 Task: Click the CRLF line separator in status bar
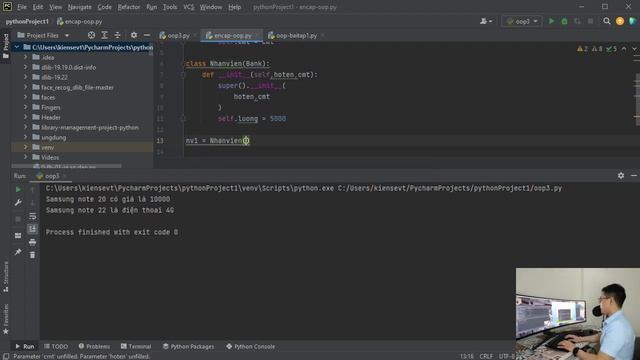click(486, 356)
